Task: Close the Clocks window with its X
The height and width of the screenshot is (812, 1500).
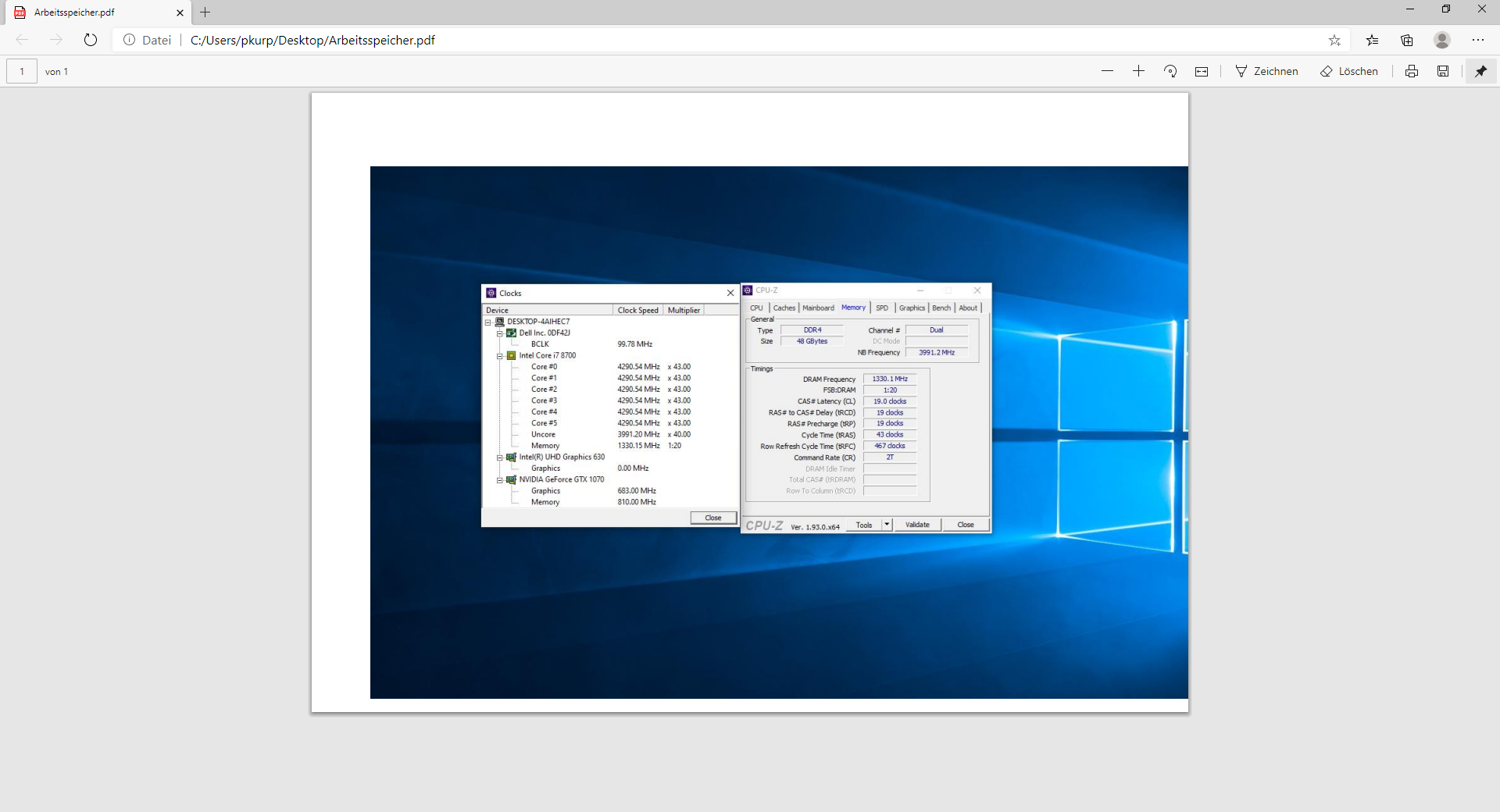Action: 730,294
